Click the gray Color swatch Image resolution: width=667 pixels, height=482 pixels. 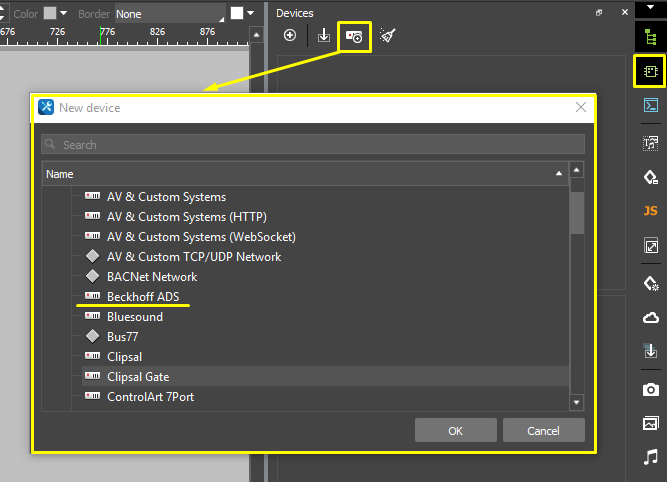tap(50, 14)
